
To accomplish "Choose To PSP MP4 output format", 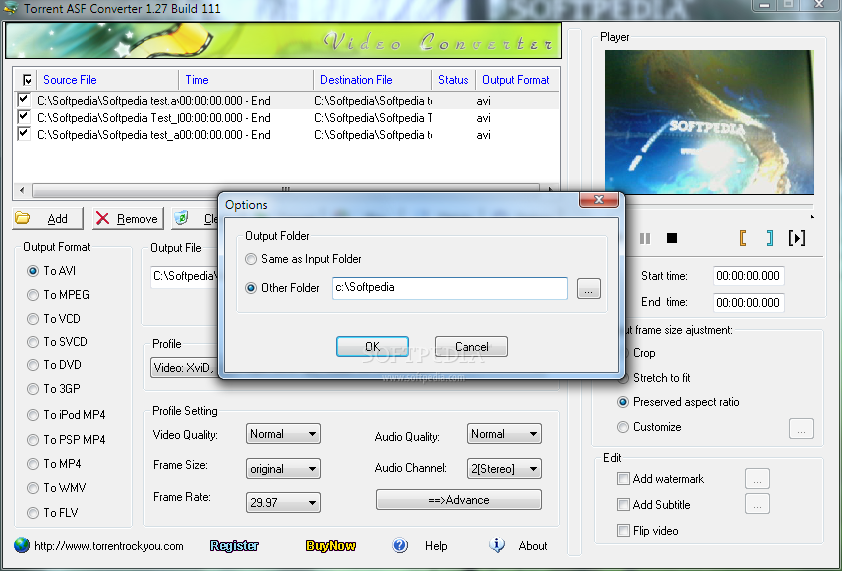I will (33, 440).
